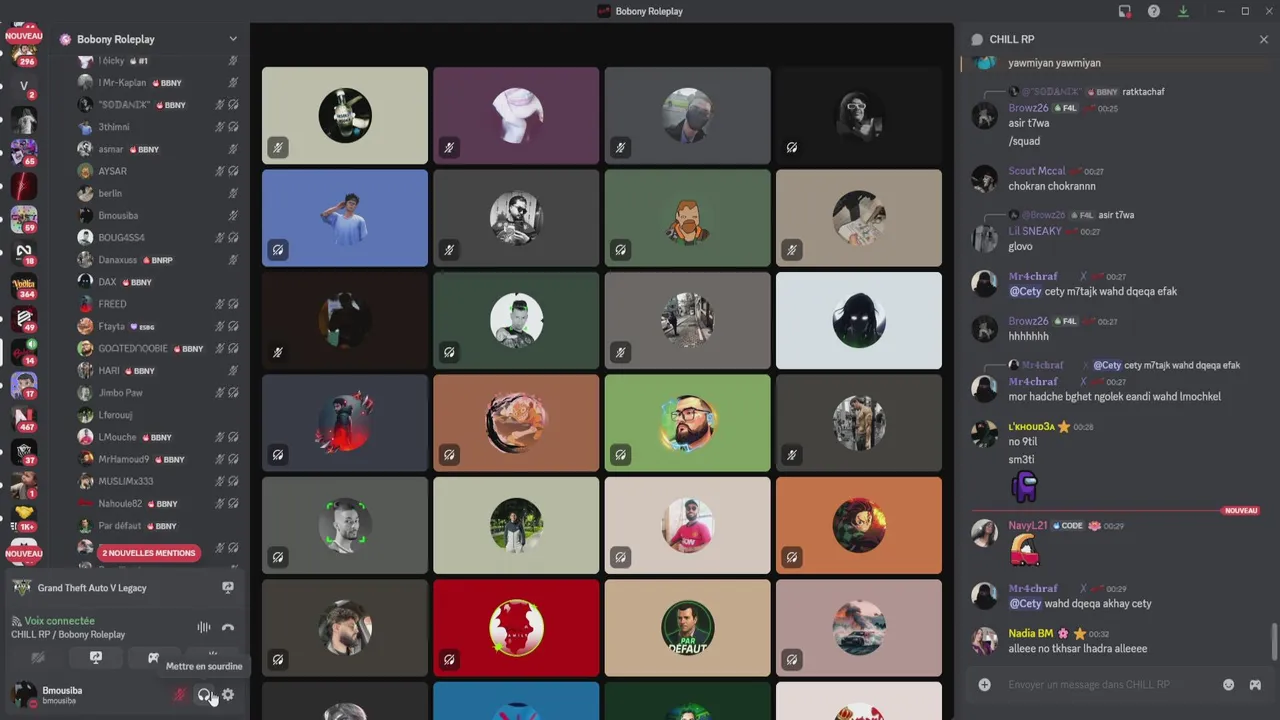Screen dimensions: 1280x720
Task: Close the CHILL RP chat panel
Action: coord(1264,39)
